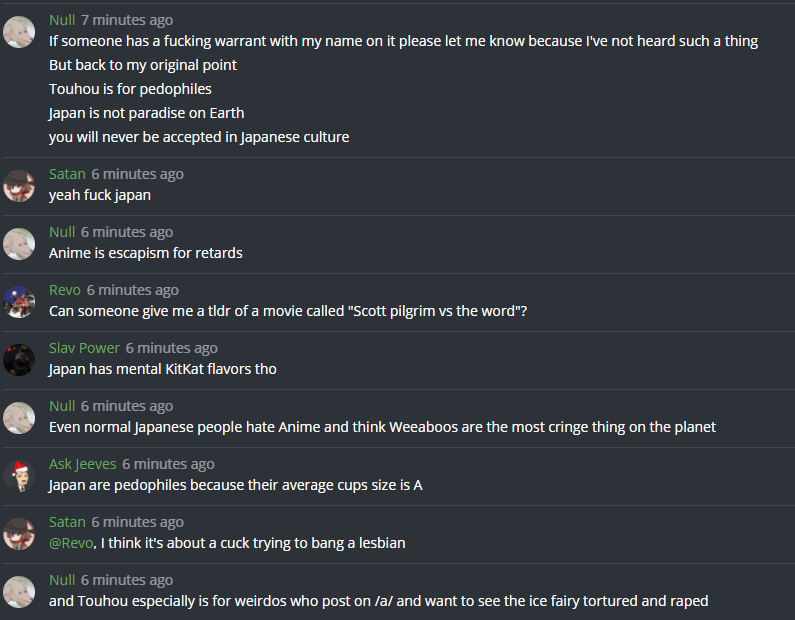
Task: Click Satan's username above the @Revo reply
Action: [x=67, y=522]
